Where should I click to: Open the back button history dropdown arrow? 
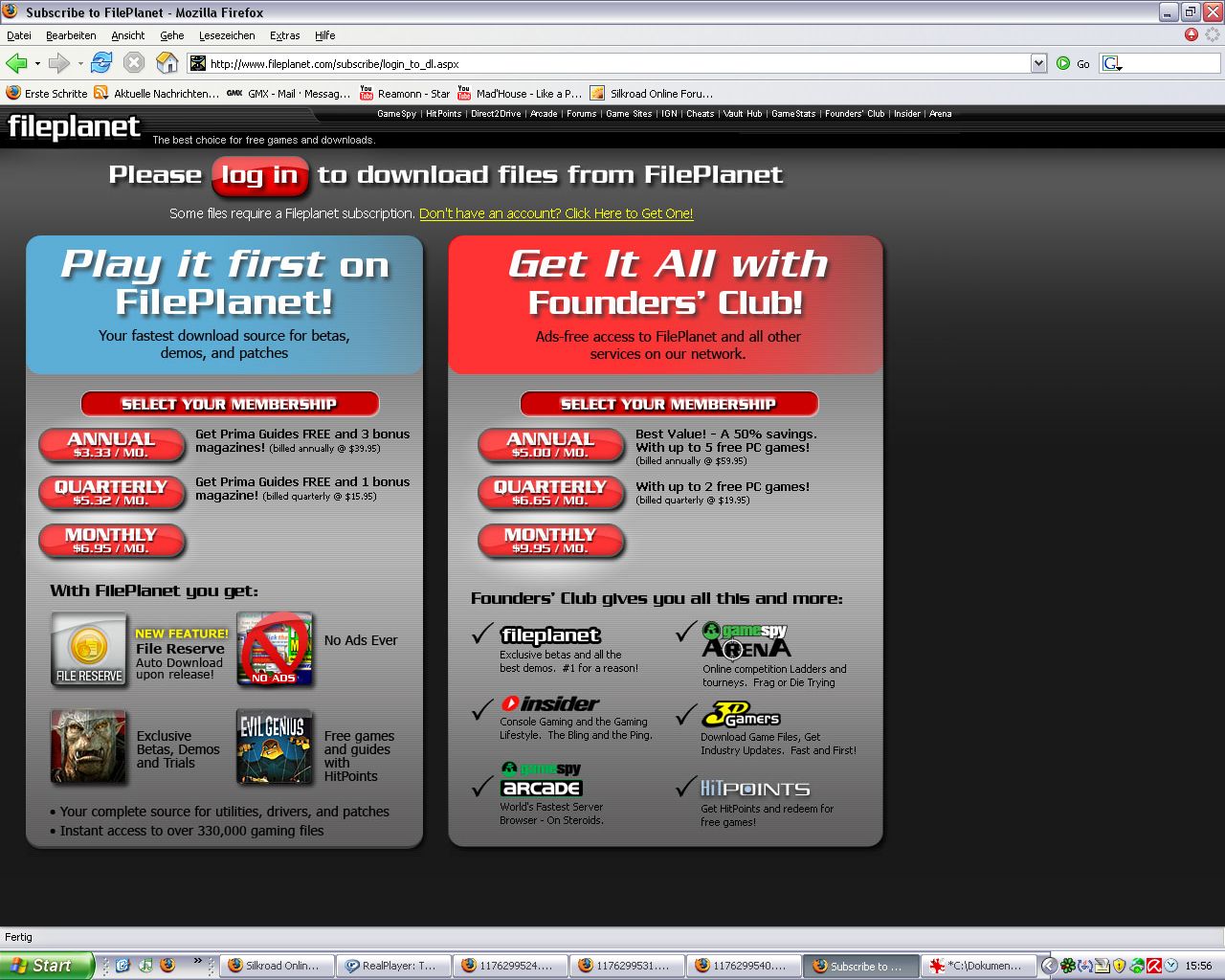pyautogui.click(x=37, y=64)
